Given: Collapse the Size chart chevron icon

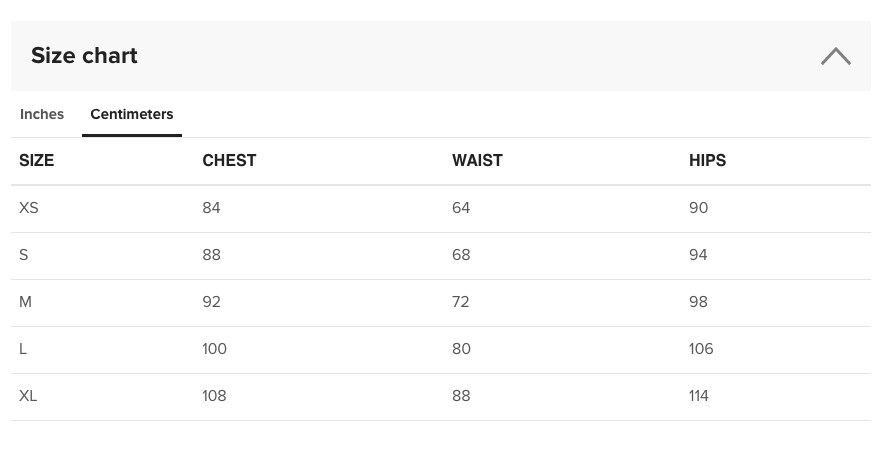Looking at the screenshot, I should [836, 56].
